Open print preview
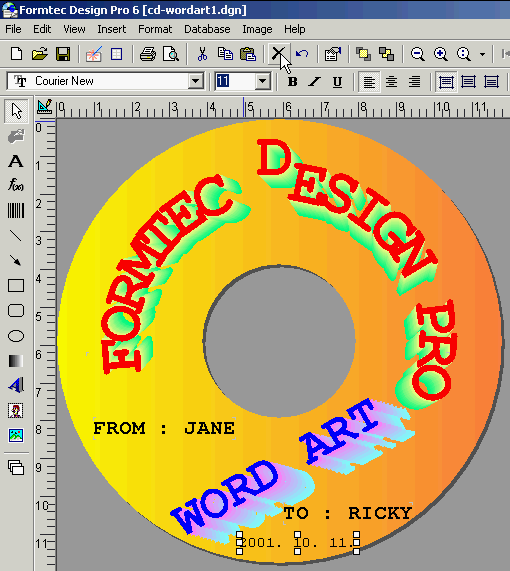This screenshot has height=571, width=510. (170, 54)
